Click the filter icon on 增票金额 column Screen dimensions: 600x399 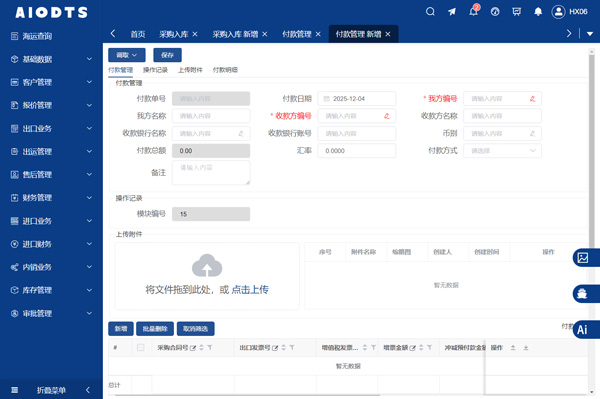[x=429, y=348]
